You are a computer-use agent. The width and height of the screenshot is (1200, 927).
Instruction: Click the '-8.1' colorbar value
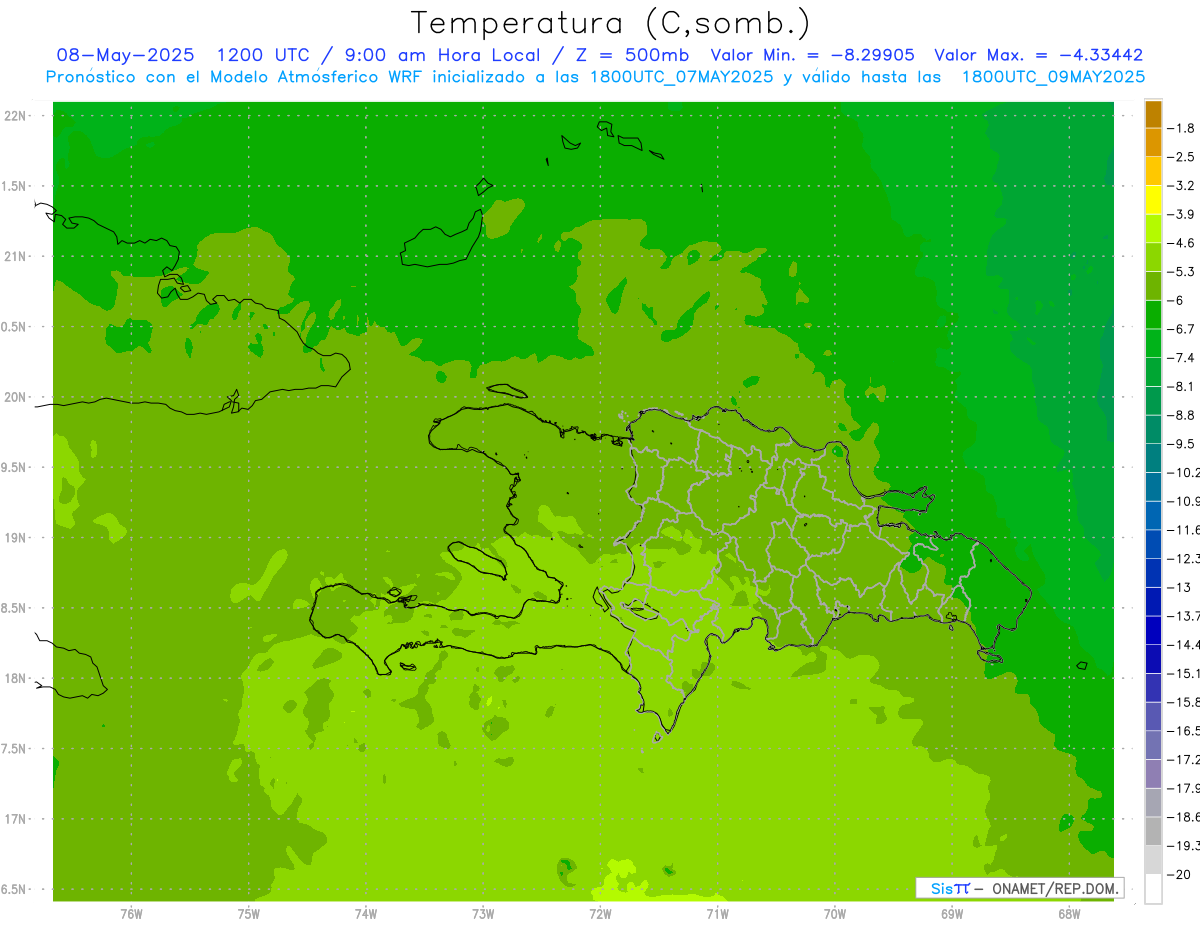coord(1181,386)
